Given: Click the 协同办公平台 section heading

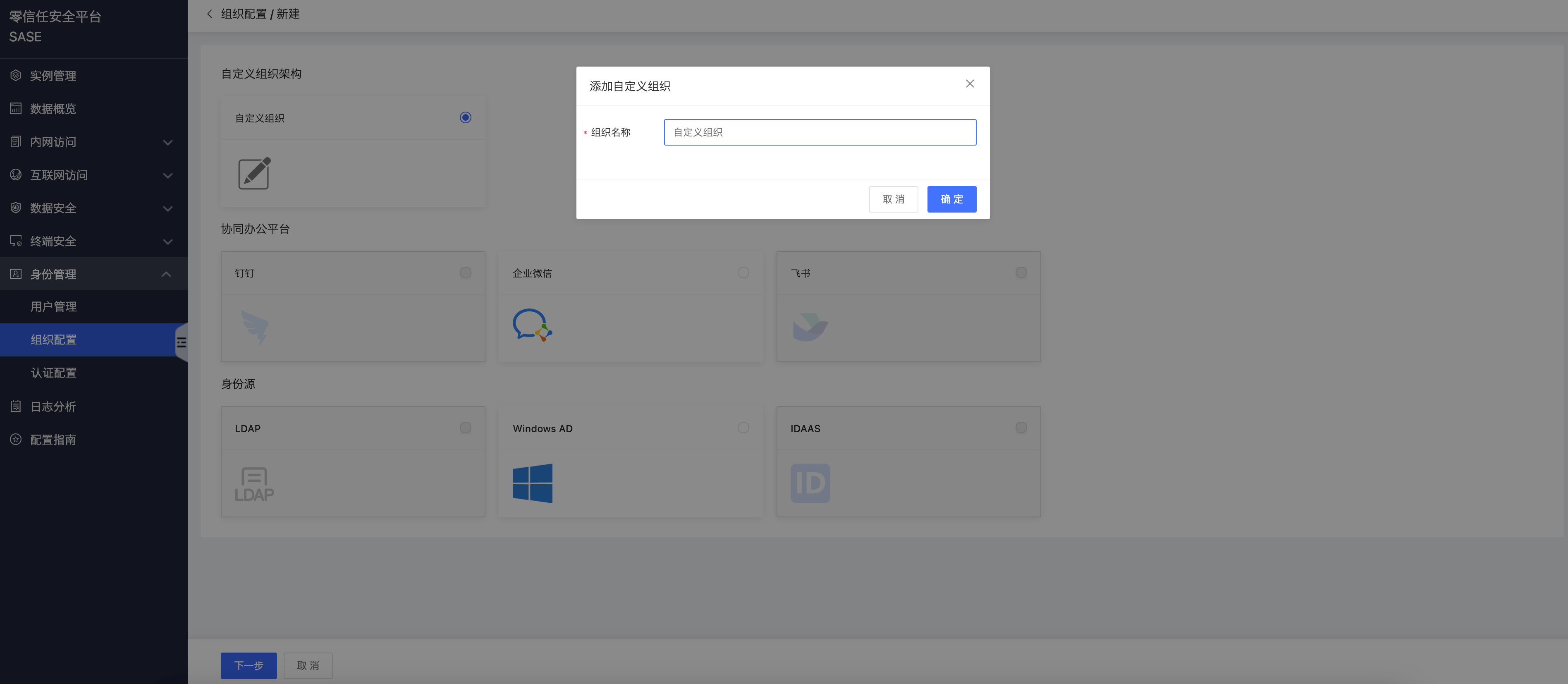Looking at the screenshot, I should coord(255,229).
